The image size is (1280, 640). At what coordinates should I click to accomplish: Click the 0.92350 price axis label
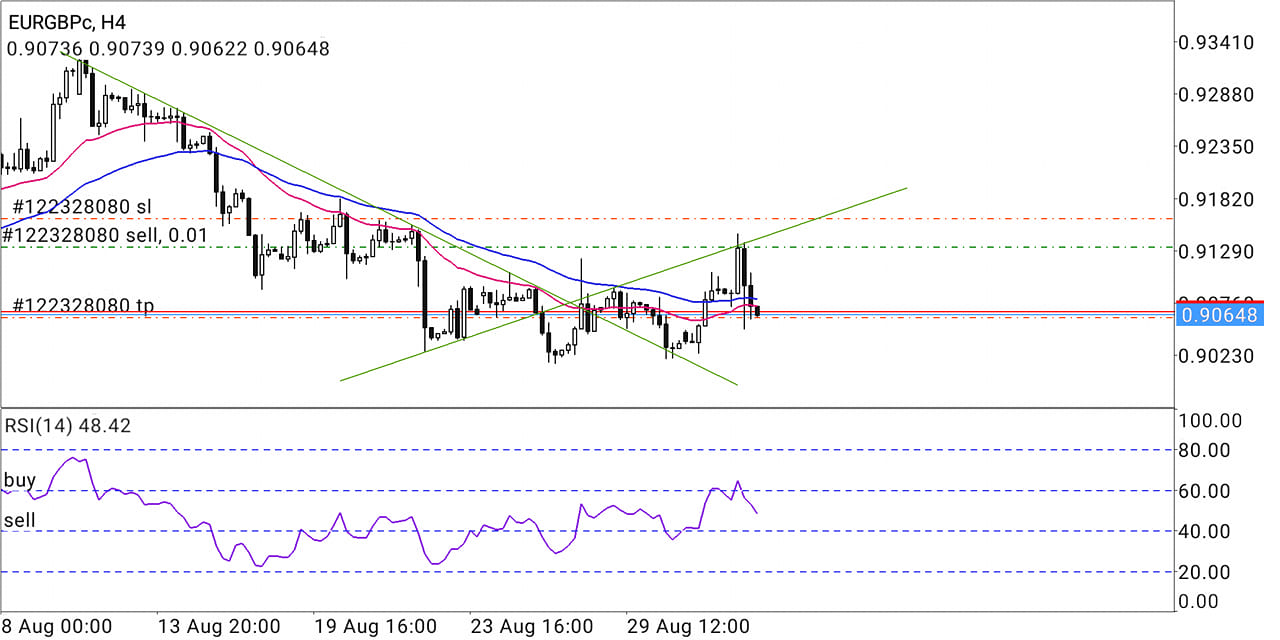[x=1216, y=147]
